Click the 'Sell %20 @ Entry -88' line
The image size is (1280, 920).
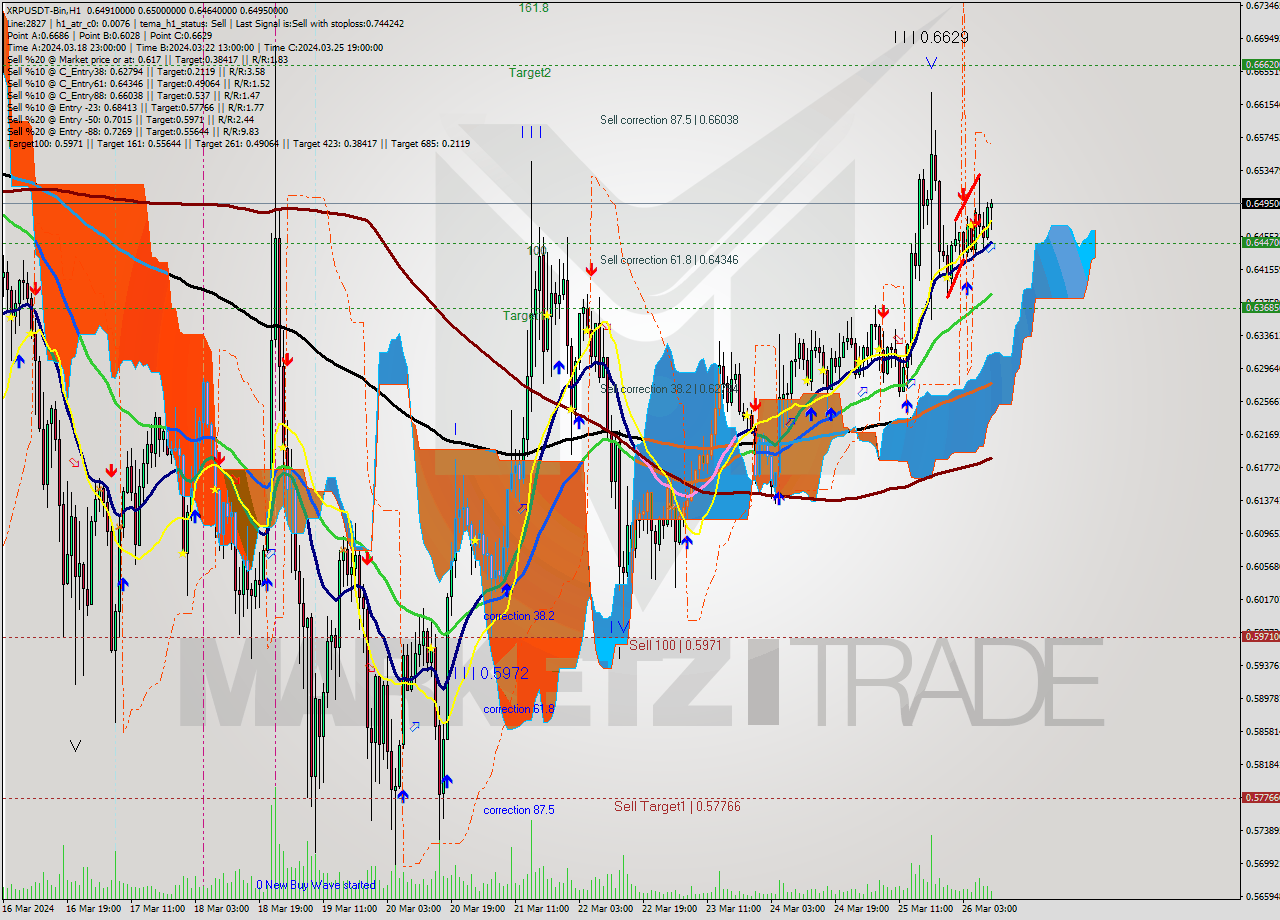133,131
